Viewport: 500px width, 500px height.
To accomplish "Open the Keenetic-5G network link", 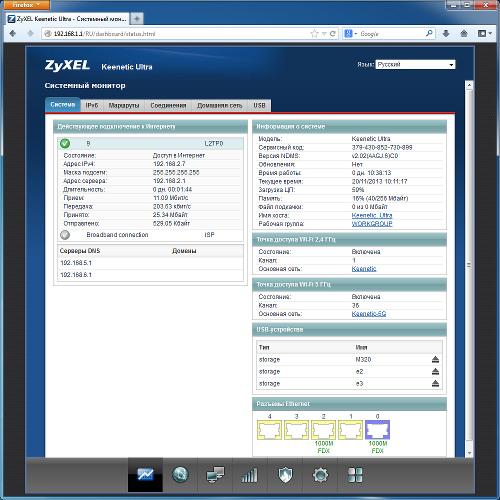I will pyautogui.click(x=369, y=314).
